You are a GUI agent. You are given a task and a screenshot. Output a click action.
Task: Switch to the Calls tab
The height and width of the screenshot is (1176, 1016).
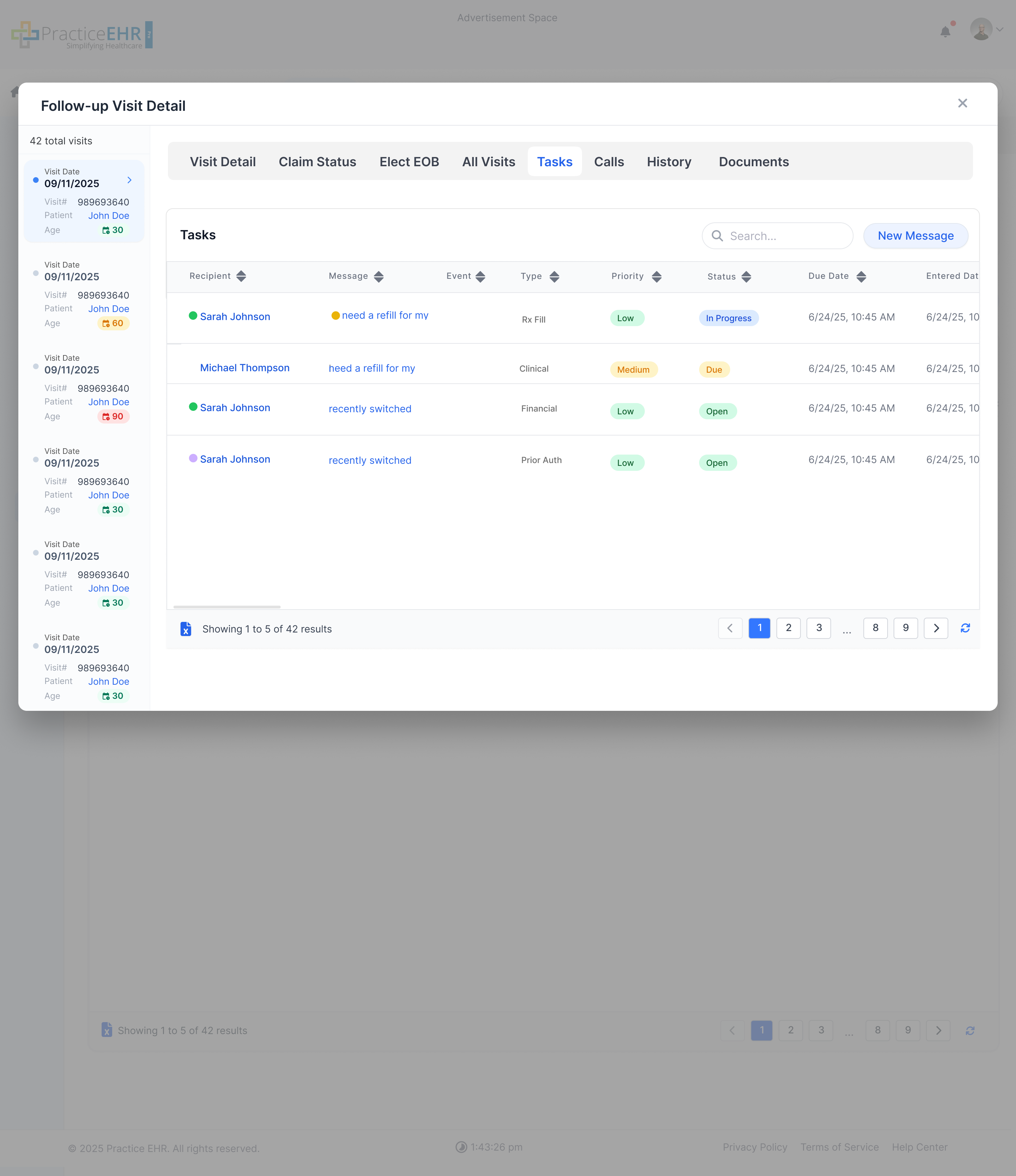coord(609,162)
